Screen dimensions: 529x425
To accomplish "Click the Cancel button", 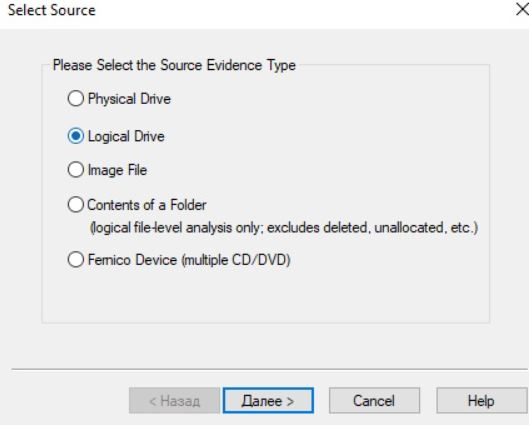I will tap(374, 400).
